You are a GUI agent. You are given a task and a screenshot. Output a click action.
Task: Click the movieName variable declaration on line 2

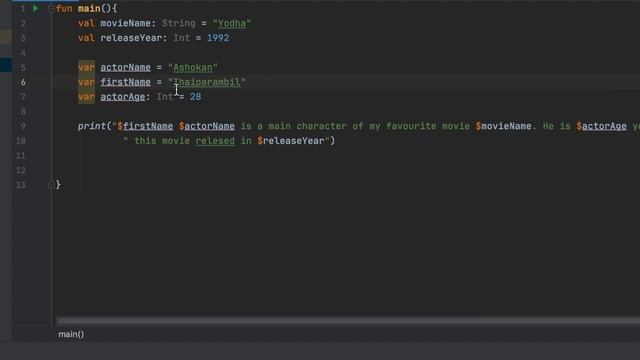click(126, 23)
